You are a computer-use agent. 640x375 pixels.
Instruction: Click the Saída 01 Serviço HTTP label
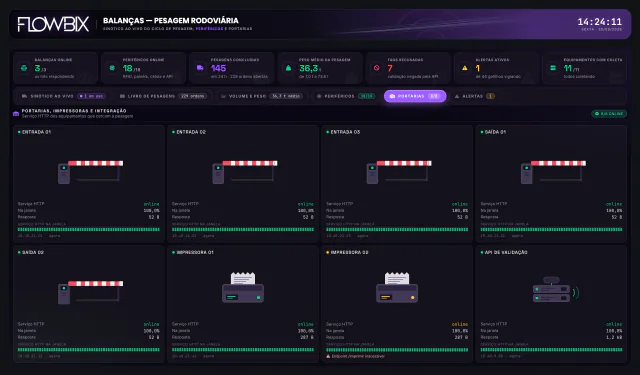[493, 204]
